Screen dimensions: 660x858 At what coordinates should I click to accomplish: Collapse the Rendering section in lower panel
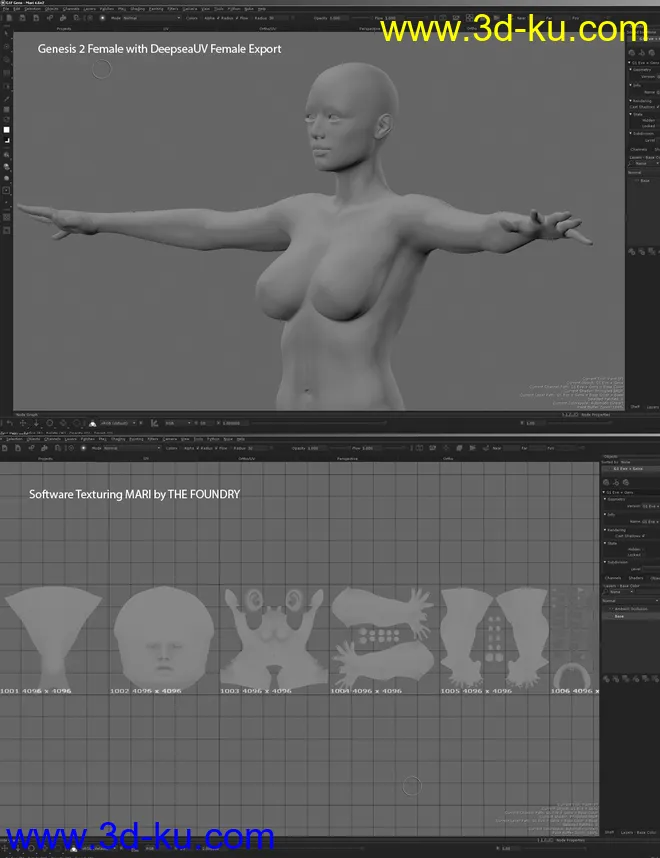(603, 530)
